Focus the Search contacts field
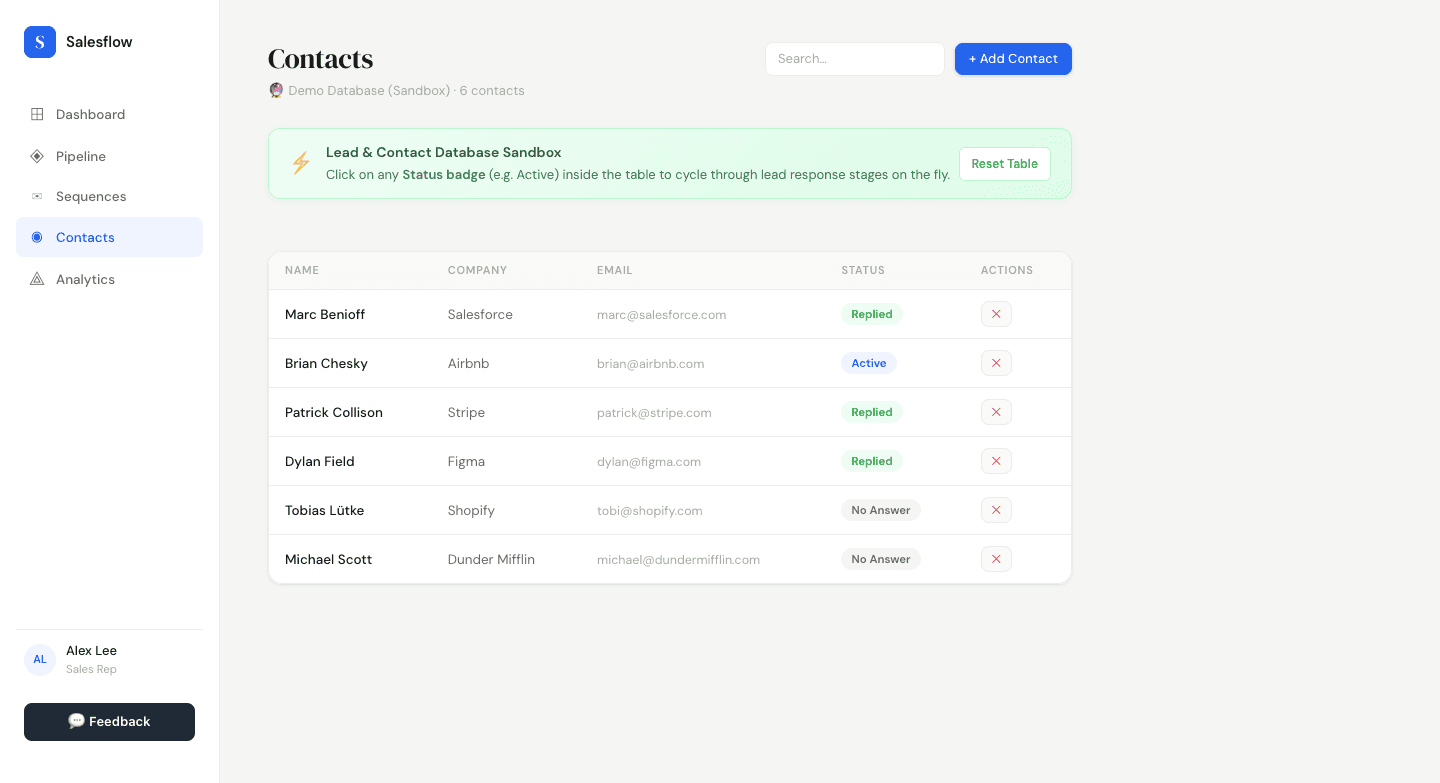 855,59
